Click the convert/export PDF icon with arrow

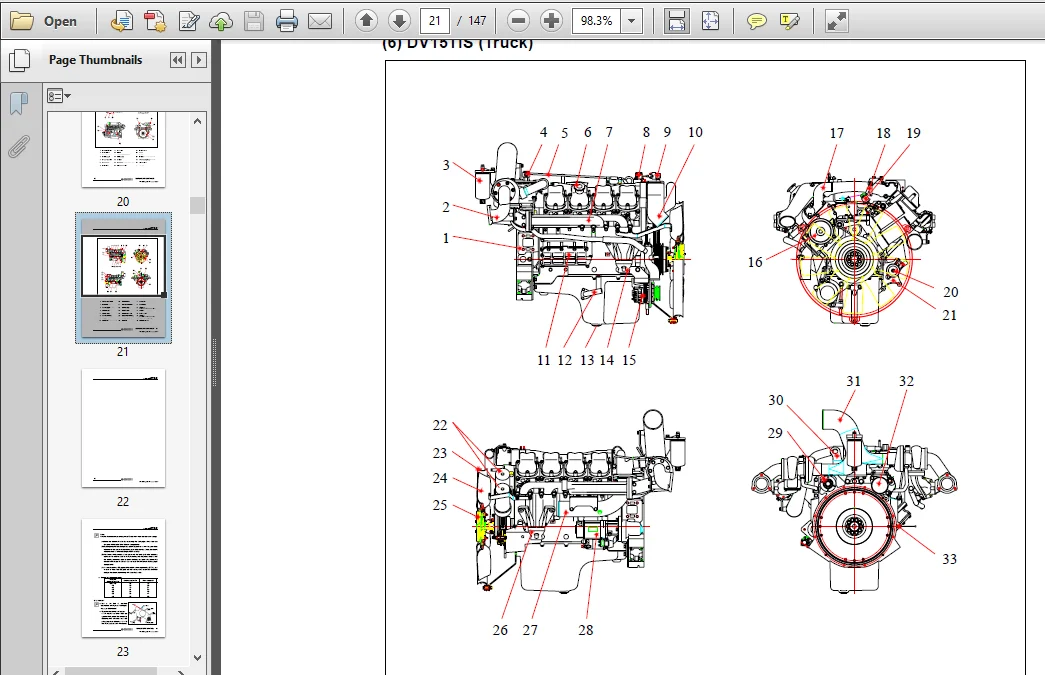click(x=121, y=21)
